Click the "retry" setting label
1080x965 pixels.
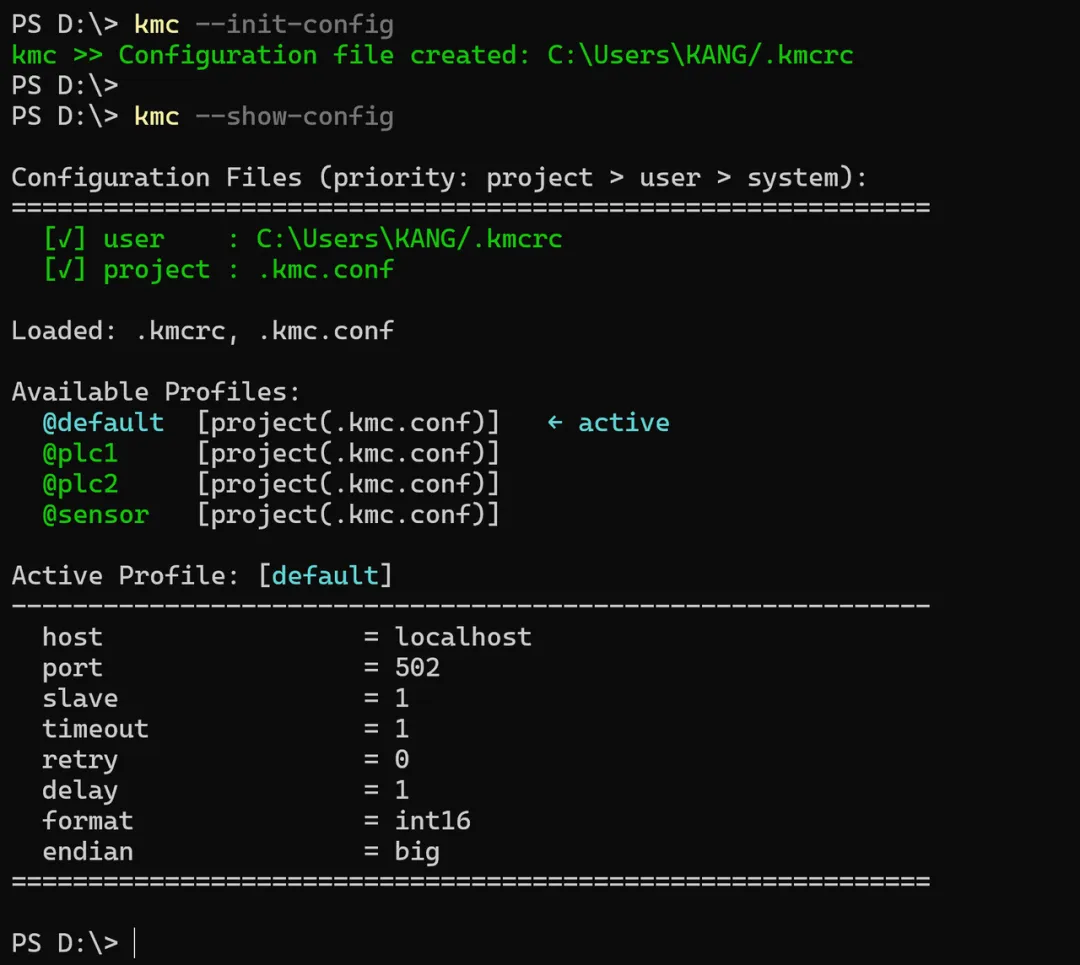(x=80, y=760)
